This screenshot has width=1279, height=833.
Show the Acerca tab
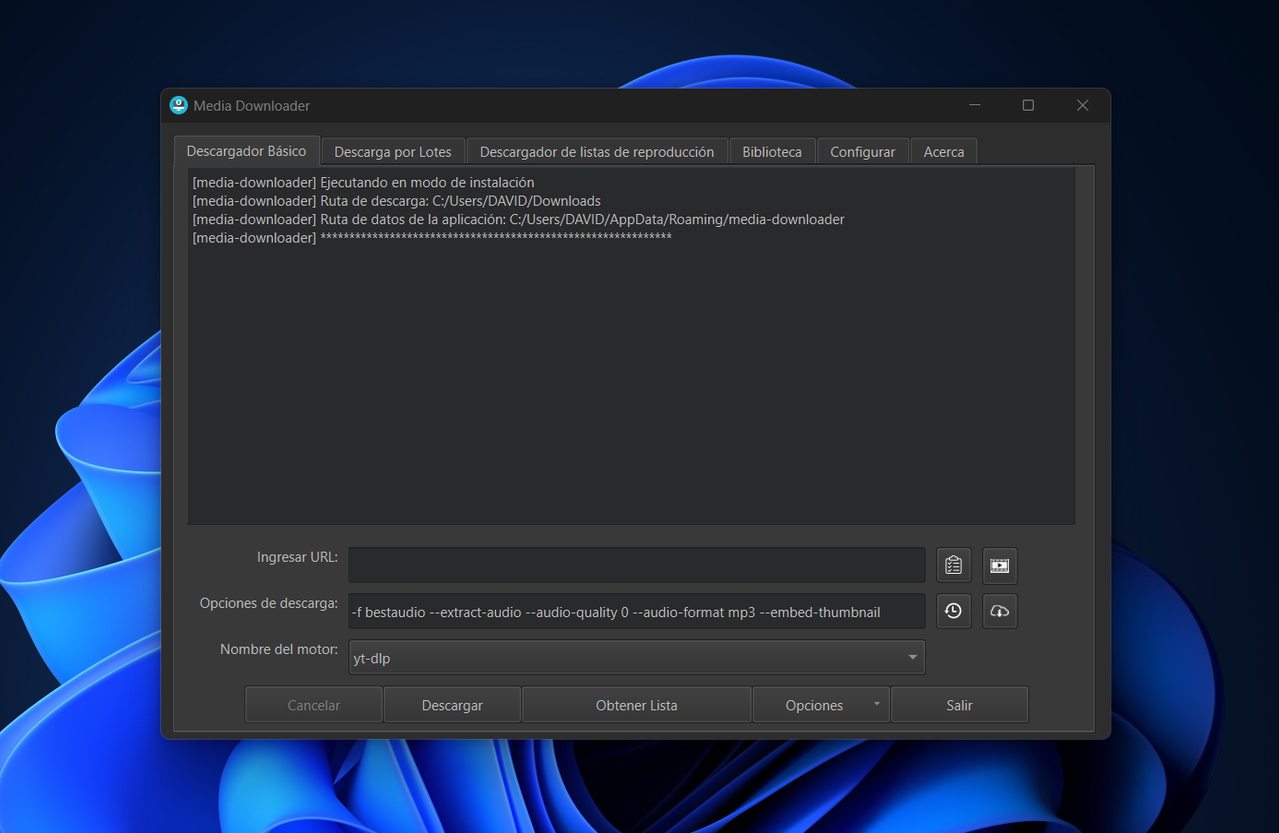[944, 152]
